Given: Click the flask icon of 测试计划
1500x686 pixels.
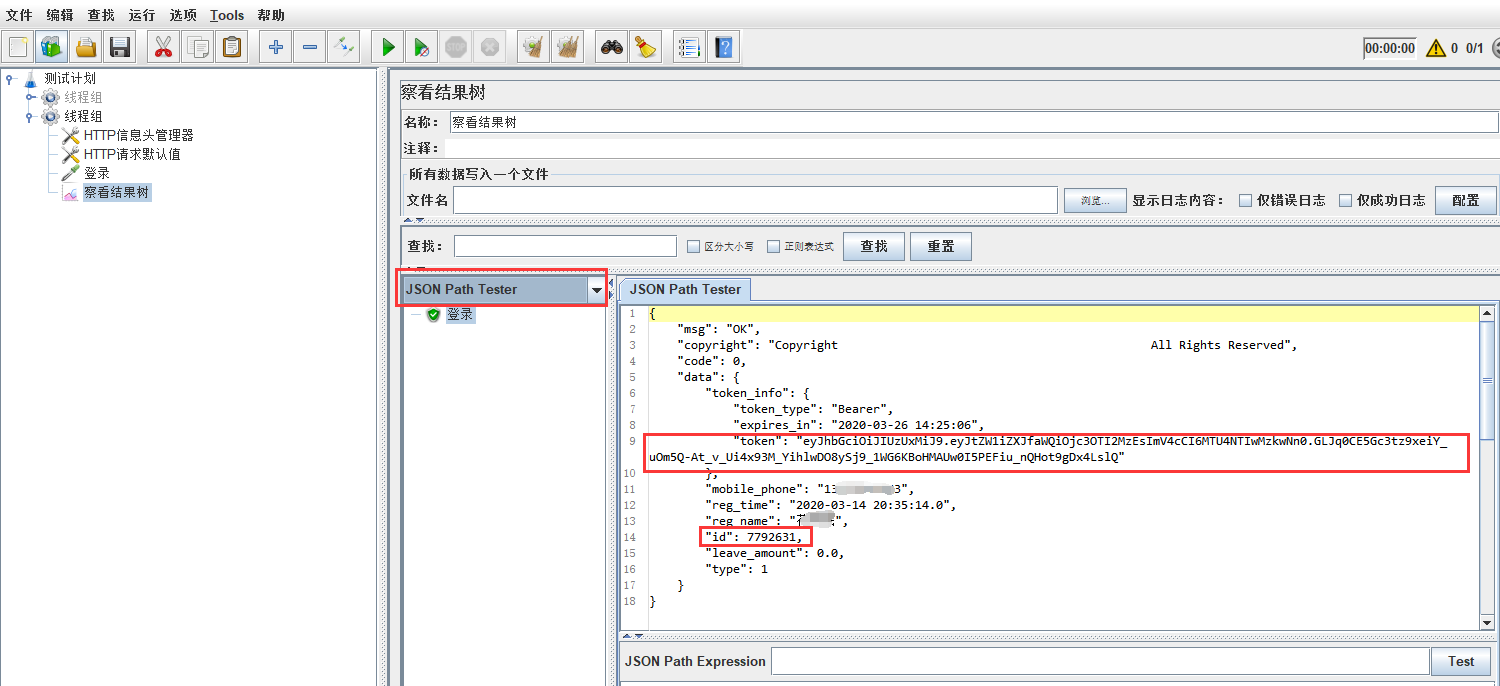Looking at the screenshot, I should 30,78.
